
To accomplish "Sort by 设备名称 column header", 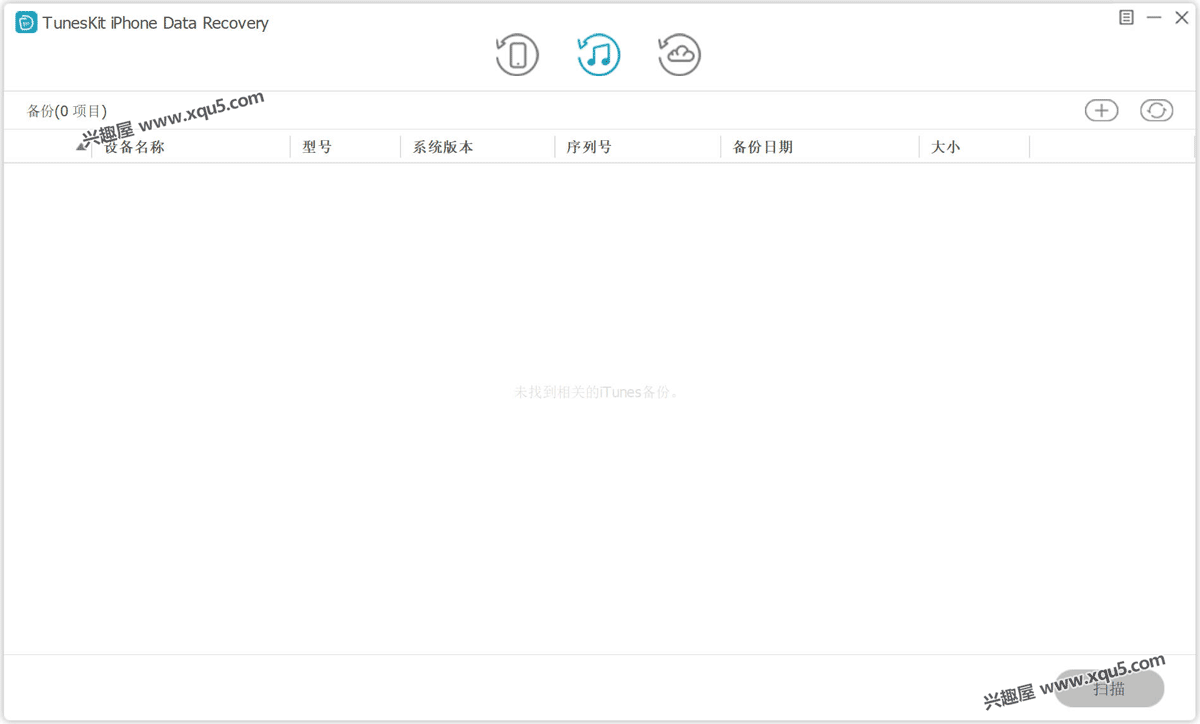I will click(x=191, y=147).
